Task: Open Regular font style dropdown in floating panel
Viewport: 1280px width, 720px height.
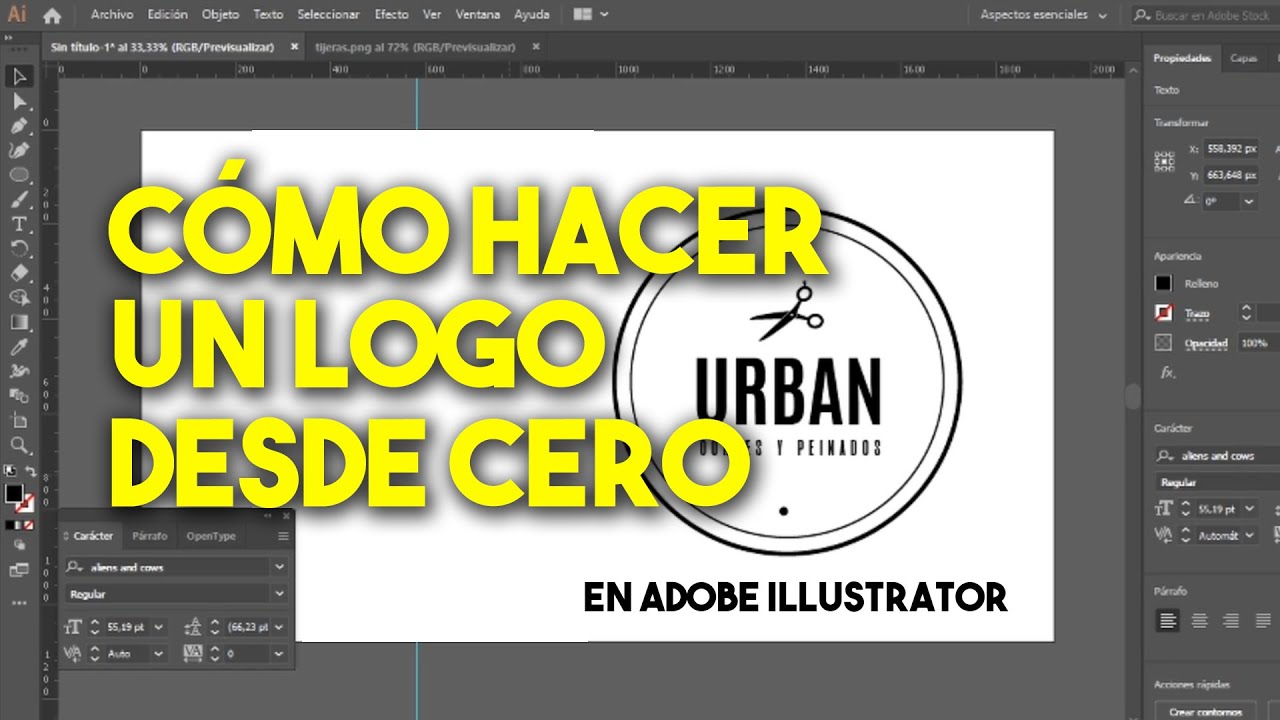Action: pos(279,594)
